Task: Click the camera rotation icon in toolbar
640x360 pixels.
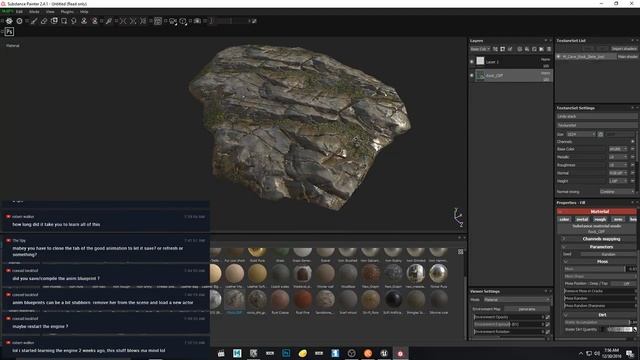Action: click(x=173, y=21)
